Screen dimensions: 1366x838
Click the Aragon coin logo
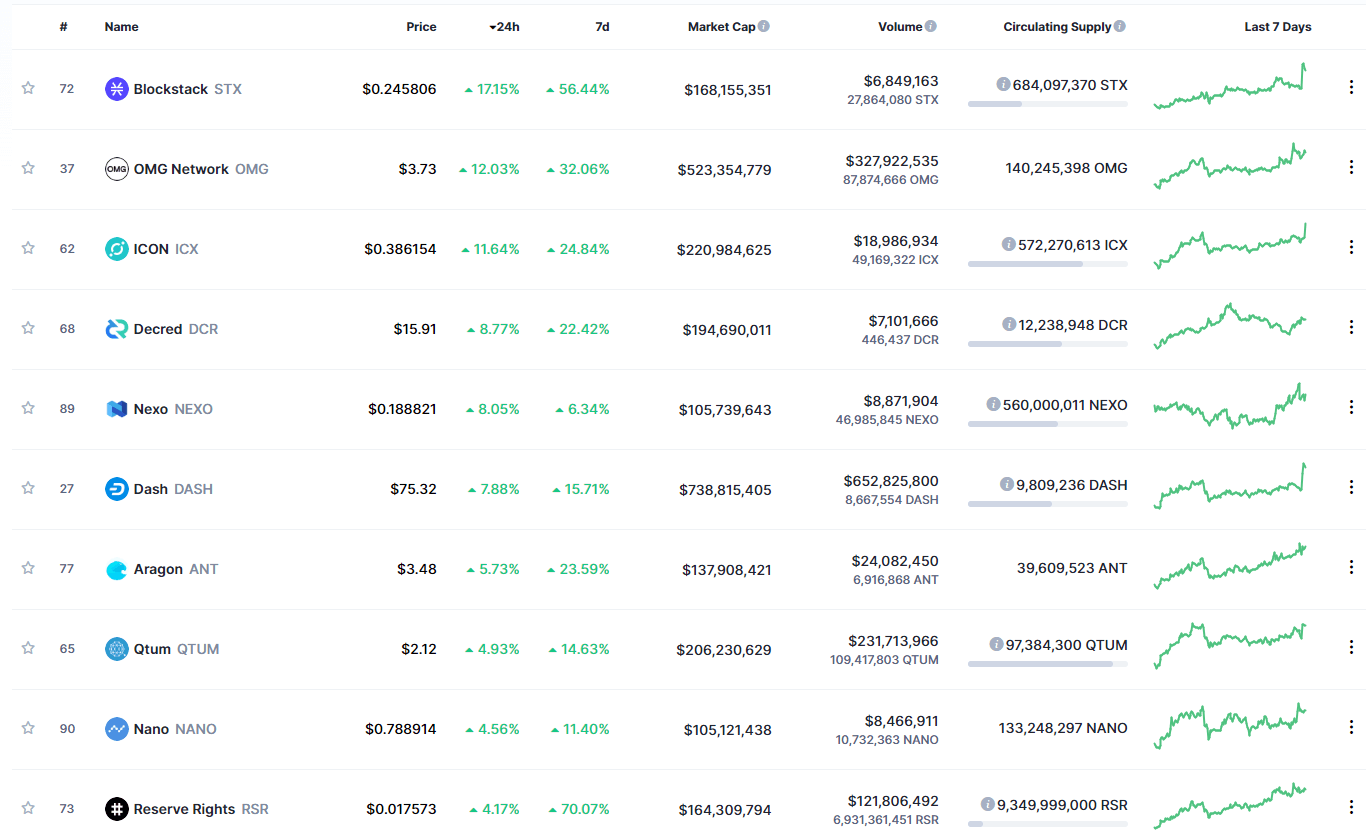pyautogui.click(x=117, y=569)
